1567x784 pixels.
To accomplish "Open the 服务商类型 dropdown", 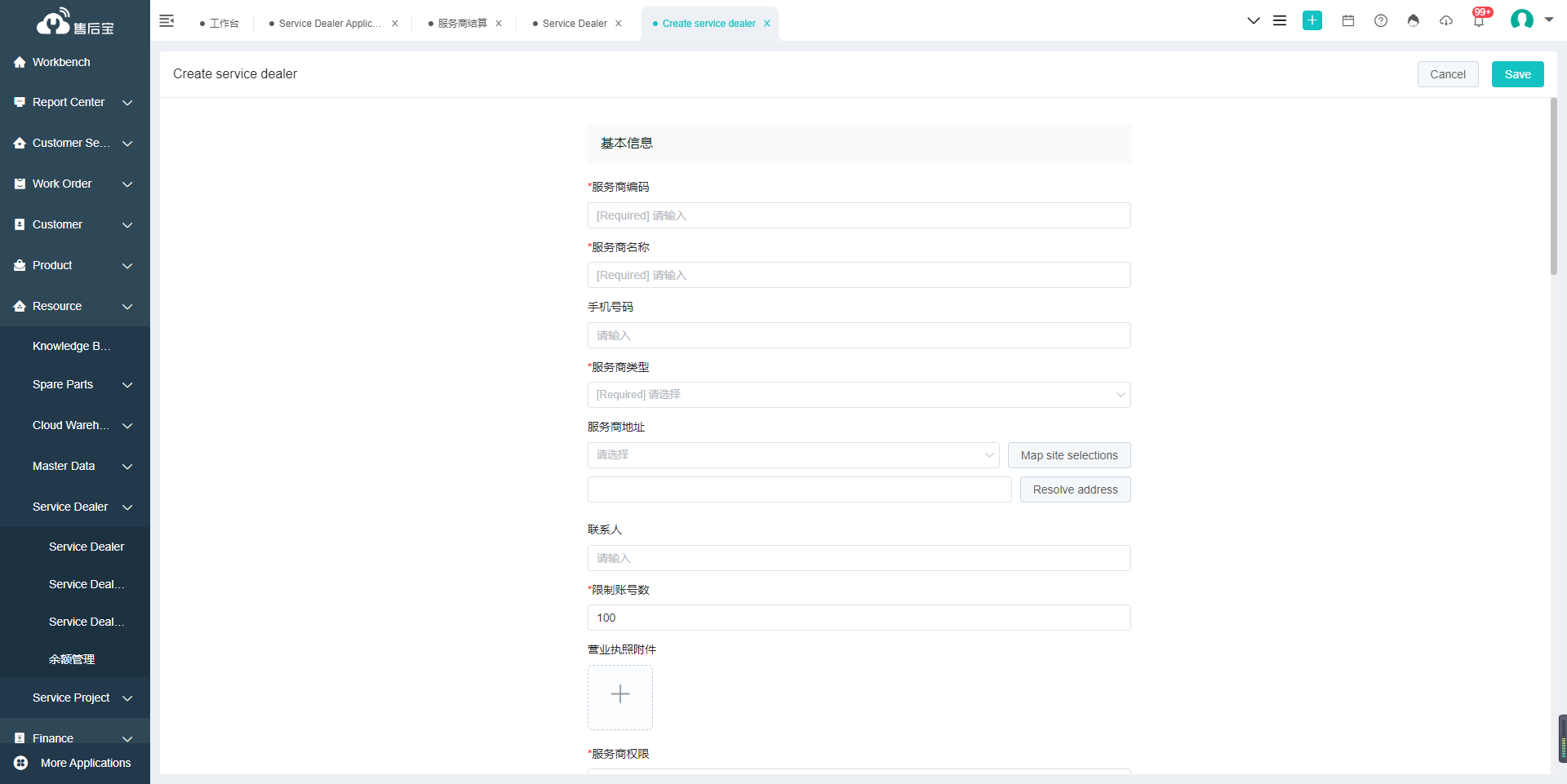I will (x=859, y=395).
